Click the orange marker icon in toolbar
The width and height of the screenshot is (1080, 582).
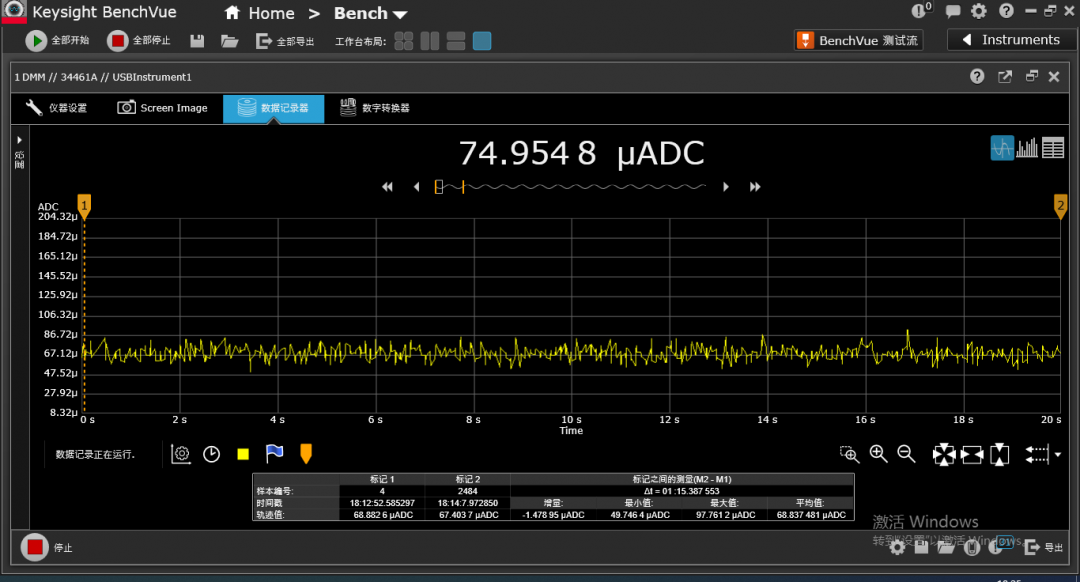(x=305, y=454)
